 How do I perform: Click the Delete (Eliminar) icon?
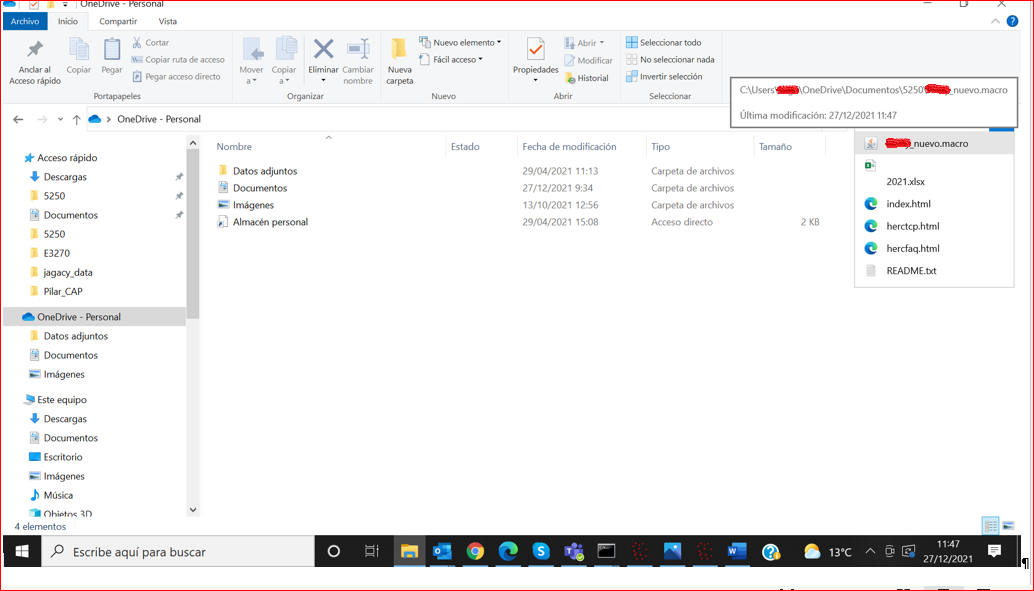click(323, 50)
